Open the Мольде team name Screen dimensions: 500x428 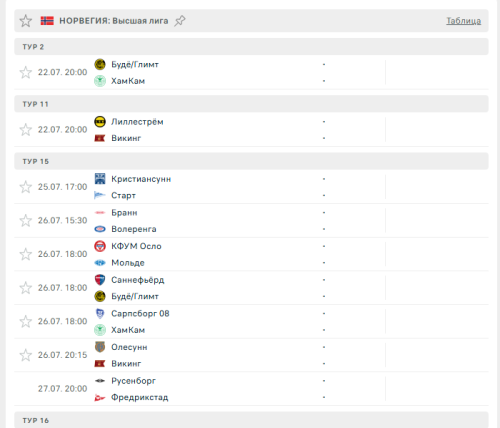pyautogui.click(x=128, y=263)
